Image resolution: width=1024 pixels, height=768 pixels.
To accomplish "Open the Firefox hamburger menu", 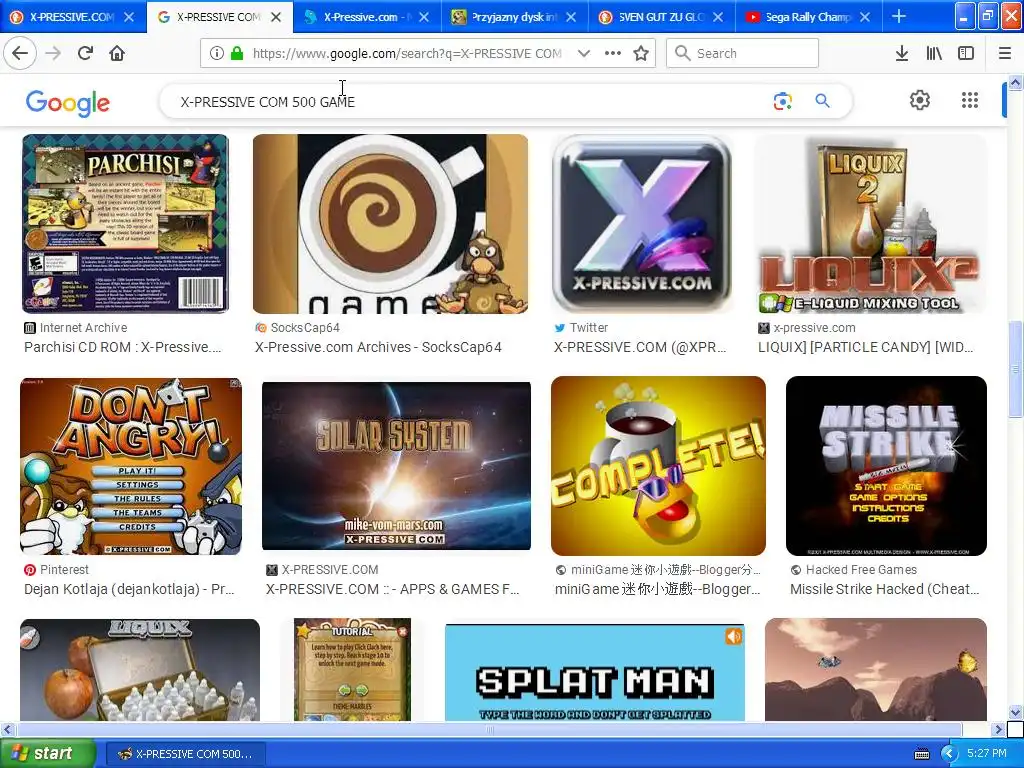I will pyautogui.click(x=1005, y=54).
